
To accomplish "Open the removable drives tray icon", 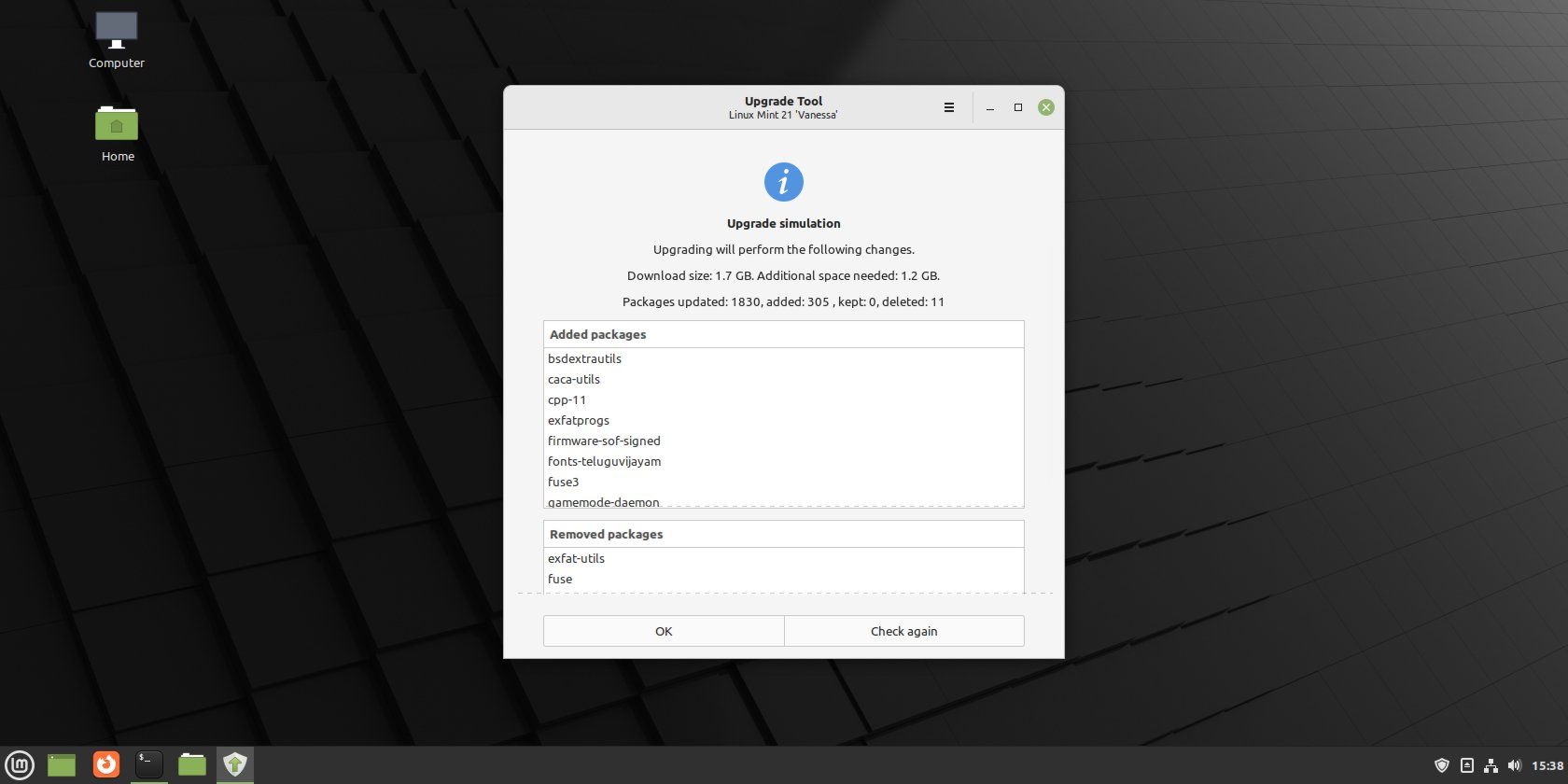I will pos(1467,765).
